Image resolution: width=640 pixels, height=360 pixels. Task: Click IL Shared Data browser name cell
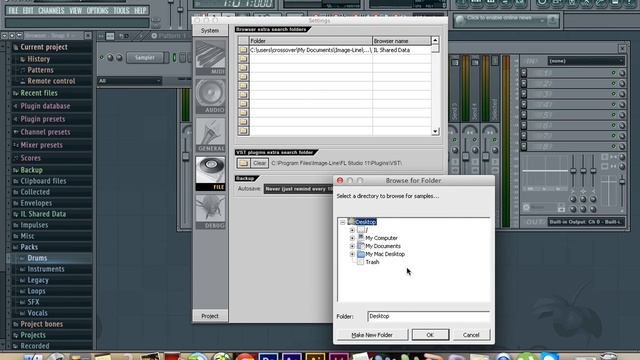click(x=402, y=50)
